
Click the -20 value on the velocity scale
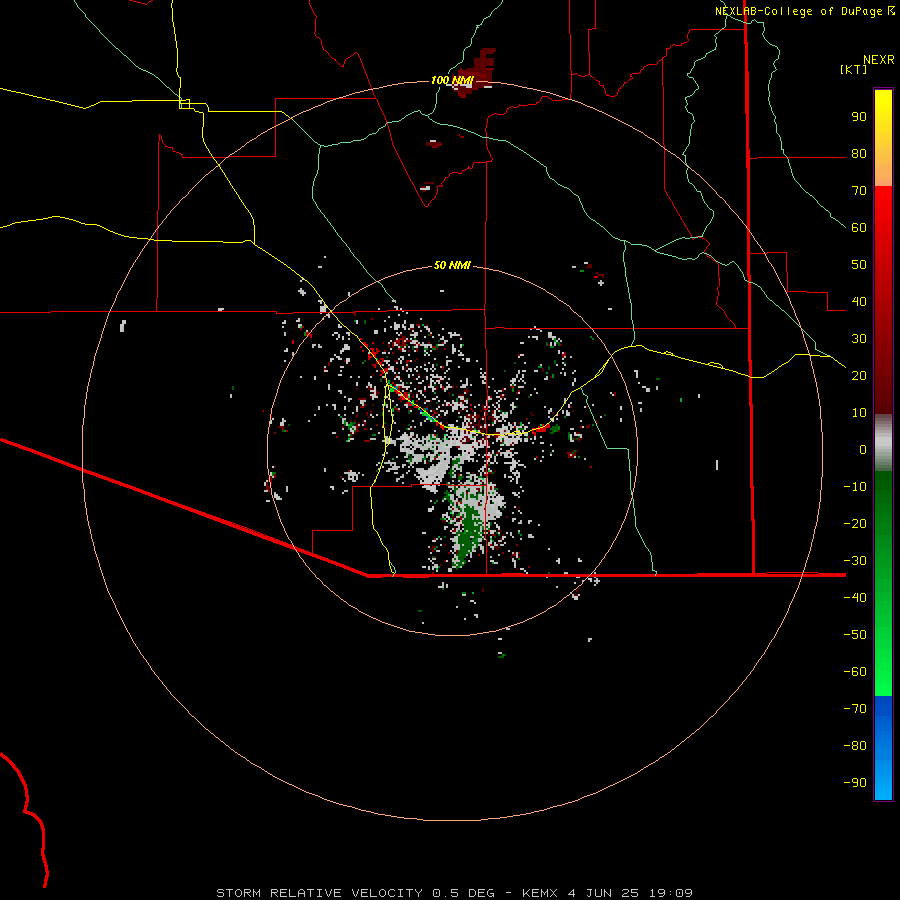tap(855, 523)
